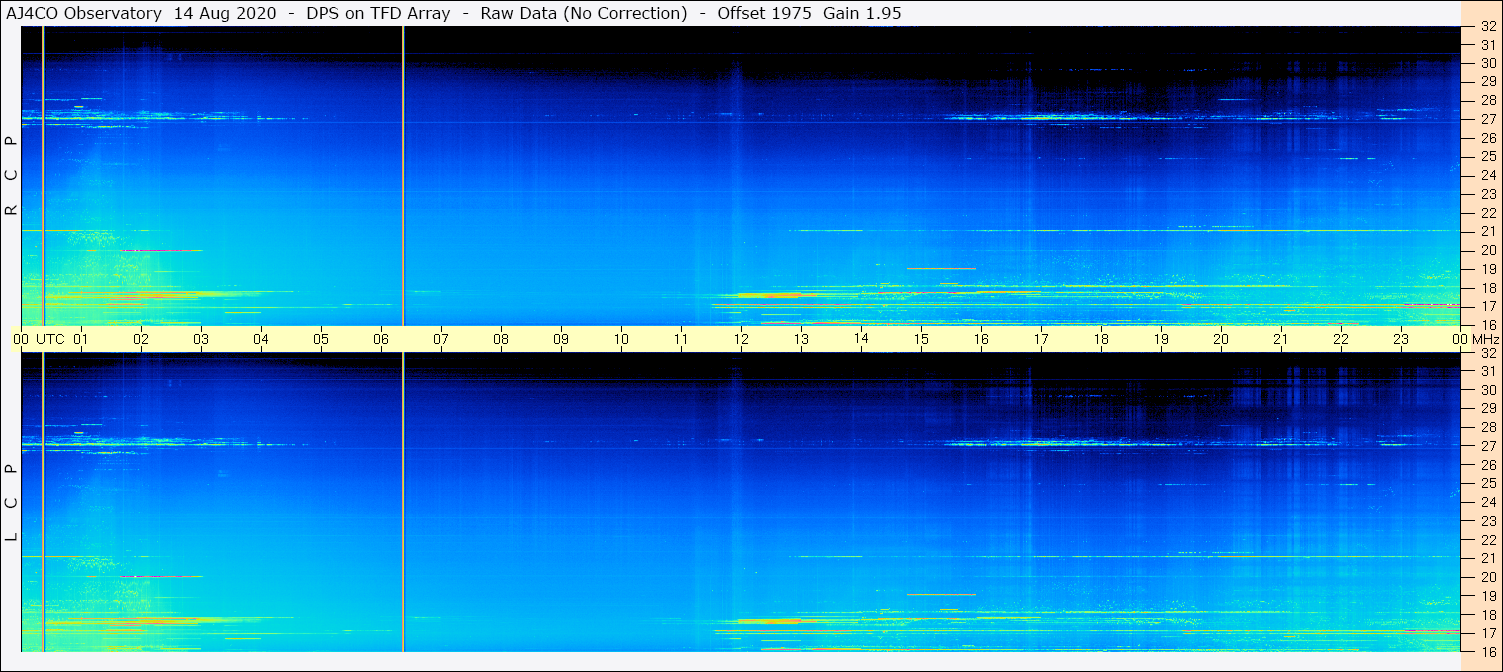Click the 'UTC' label on time axis

coord(50,339)
